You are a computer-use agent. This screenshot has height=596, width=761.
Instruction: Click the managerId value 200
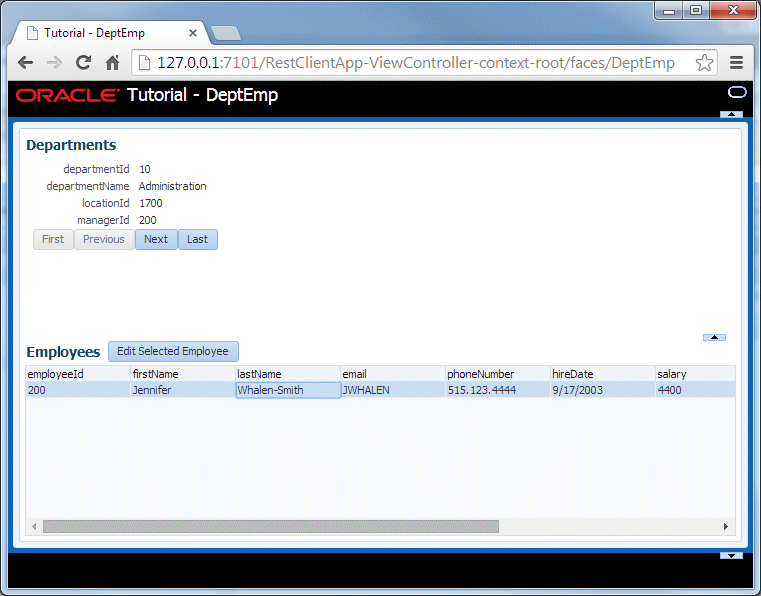point(148,220)
